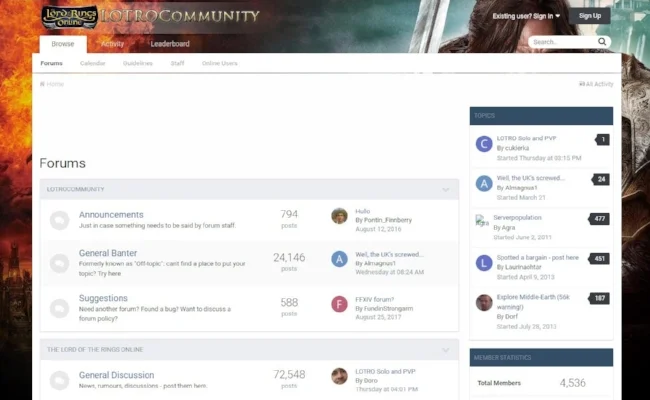Click the LOTRO Community logo
The width and height of the screenshot is (650, 400).
pyautogui.click(x=150, y=17)
